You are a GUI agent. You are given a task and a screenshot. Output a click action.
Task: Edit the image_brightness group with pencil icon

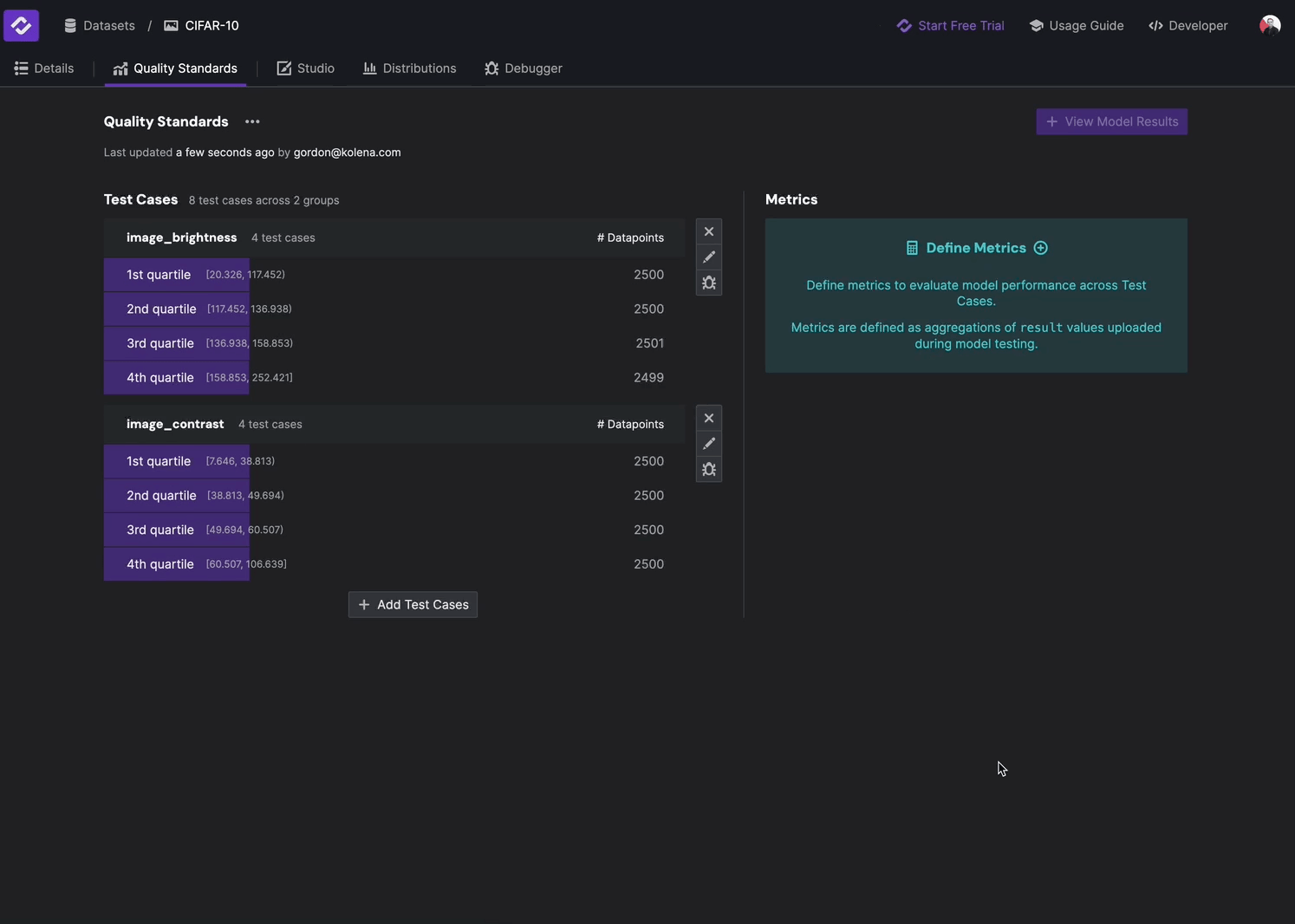click(x=709, y=257)
